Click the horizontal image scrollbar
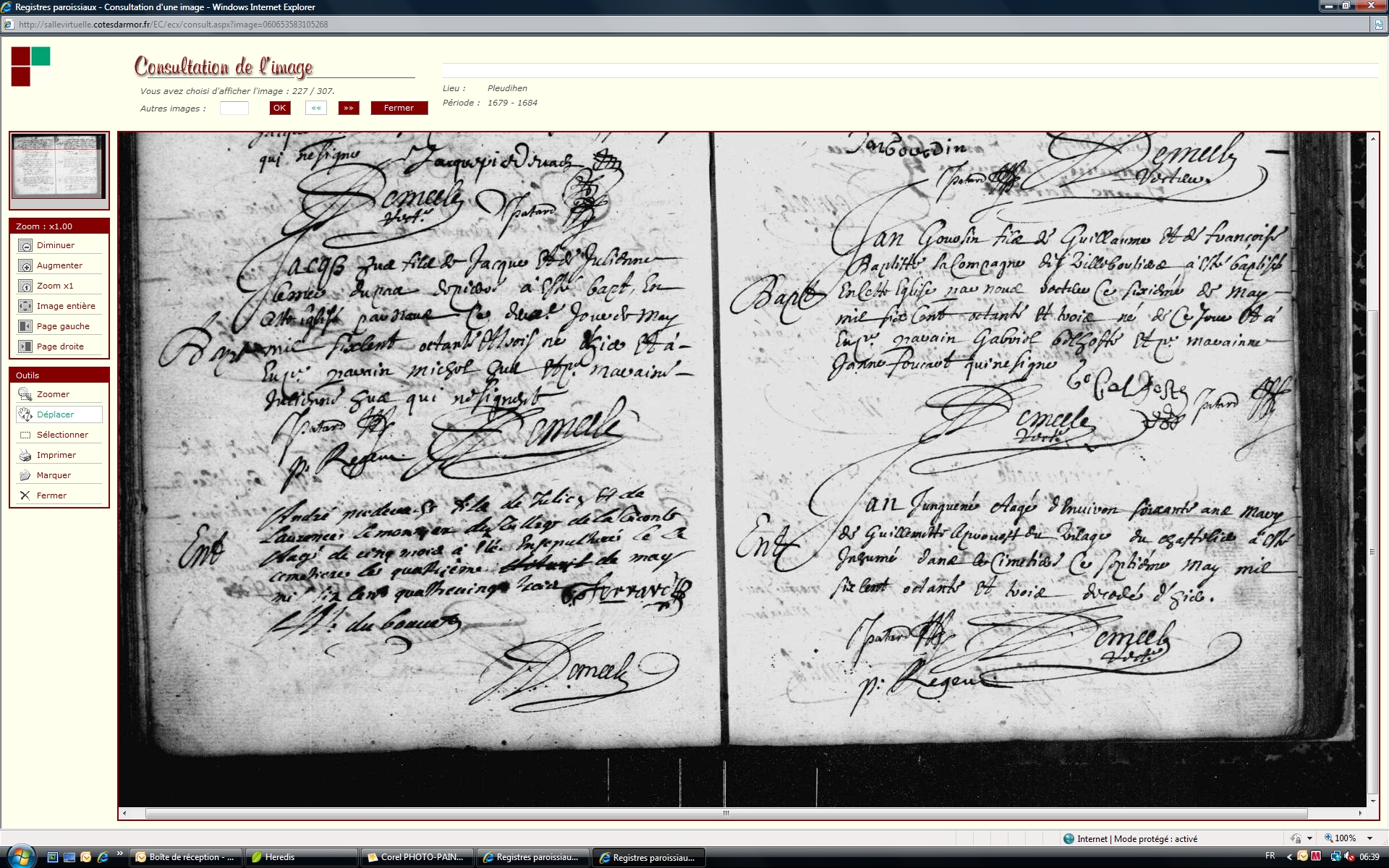 coord(726,813)
